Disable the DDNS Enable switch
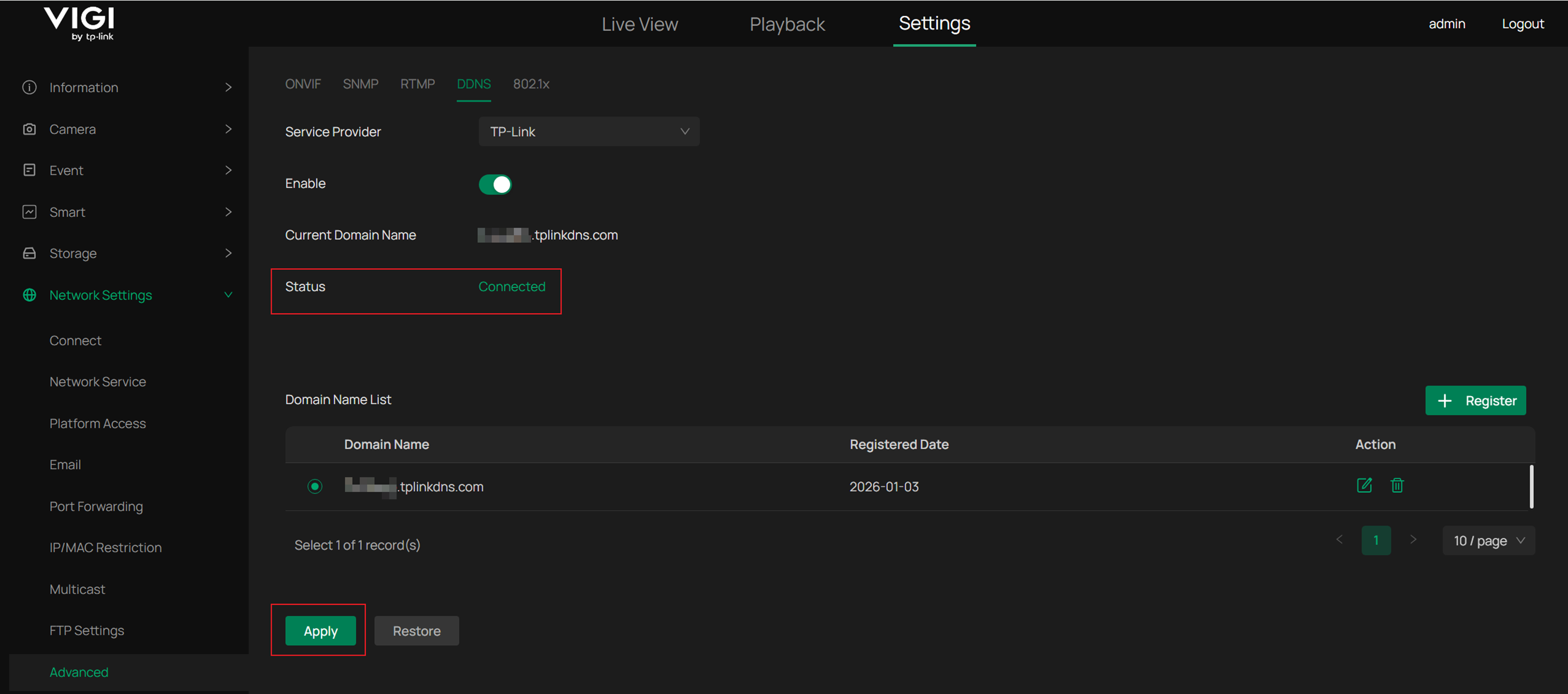Screen dimensions: 1568x694 coord(495,184)
